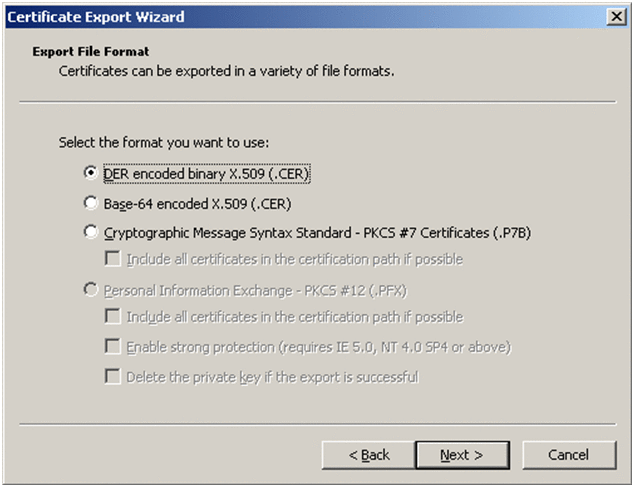Click the Certificate Export Wizard title bar
Image resolution: width=635 pixels, height=489 pixels.
(300, 17)
